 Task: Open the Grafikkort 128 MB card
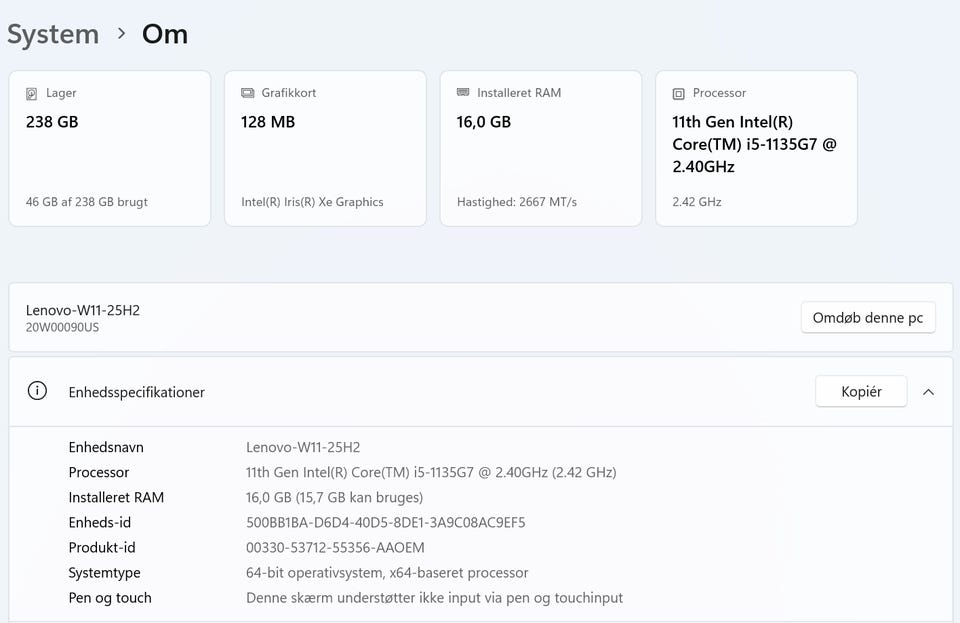[x=326, y=148]
